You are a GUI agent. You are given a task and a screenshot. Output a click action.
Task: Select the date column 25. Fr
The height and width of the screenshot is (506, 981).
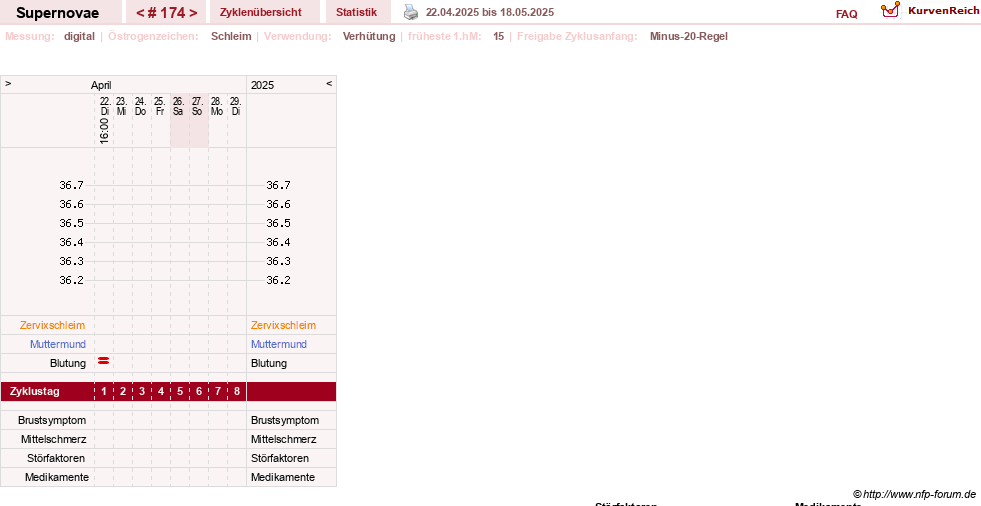tap(160, 106)
